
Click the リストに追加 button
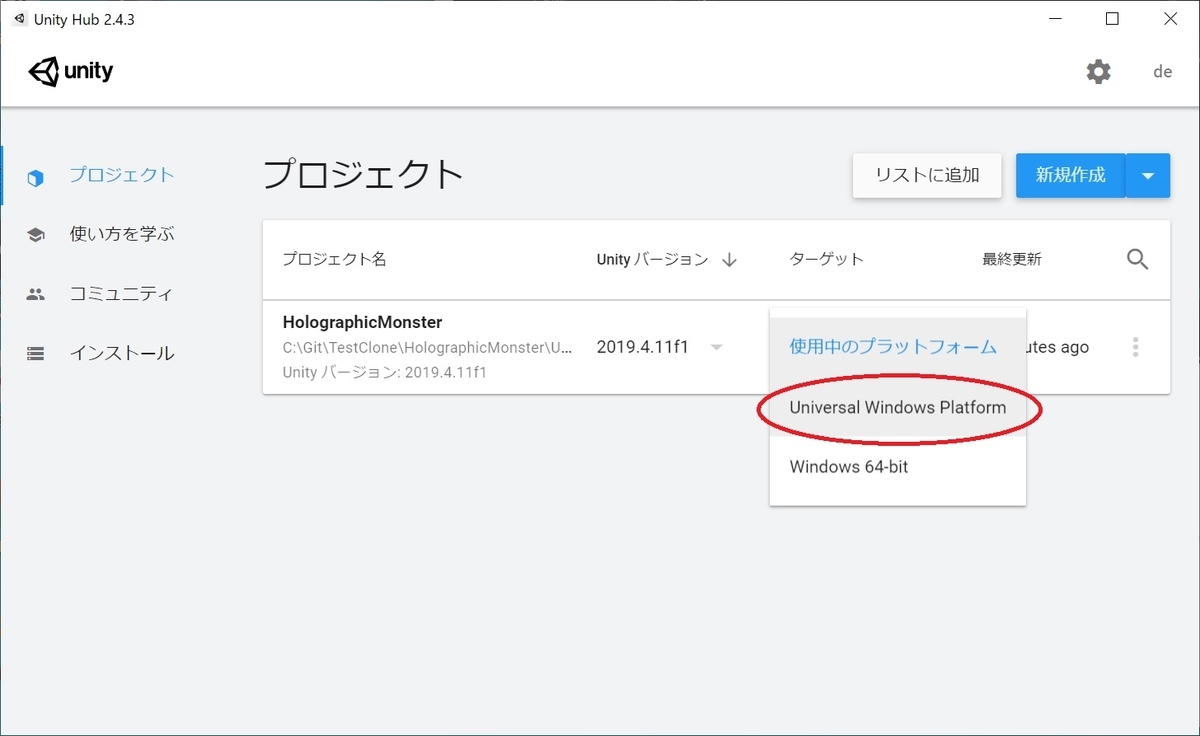[x=927, y=175]
